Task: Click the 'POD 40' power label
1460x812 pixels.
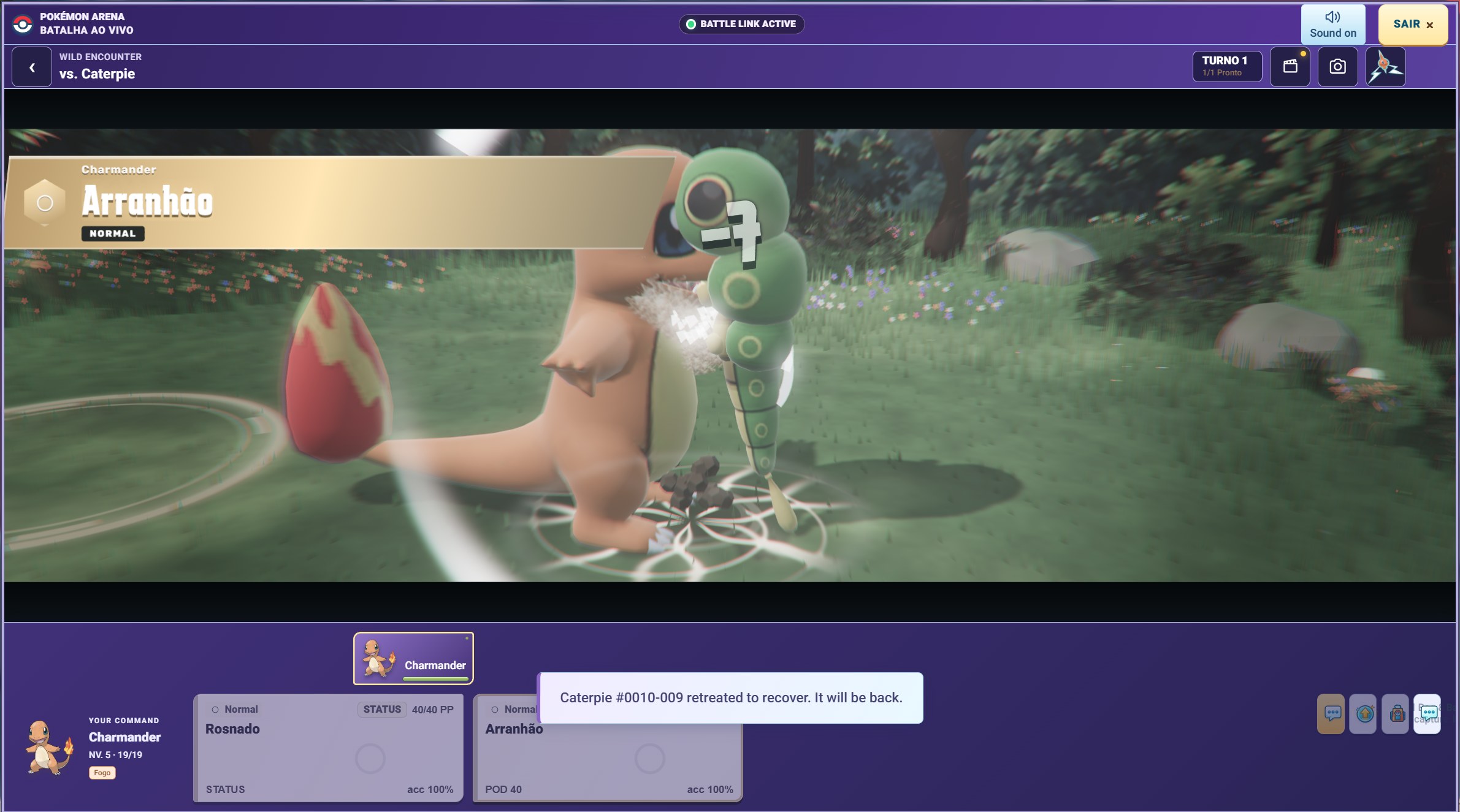Action: coord(503,789)
